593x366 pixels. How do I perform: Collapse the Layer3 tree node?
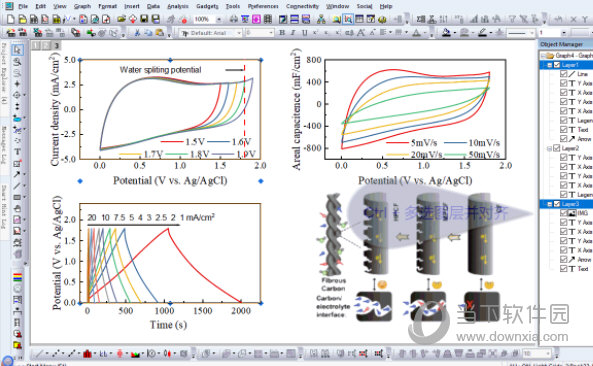click(550, 204)
